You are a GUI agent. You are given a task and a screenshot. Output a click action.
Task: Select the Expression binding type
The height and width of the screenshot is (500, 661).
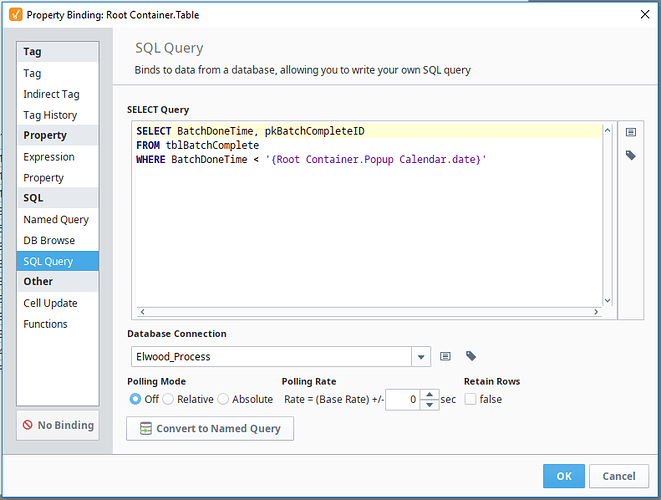coord(49,157)
